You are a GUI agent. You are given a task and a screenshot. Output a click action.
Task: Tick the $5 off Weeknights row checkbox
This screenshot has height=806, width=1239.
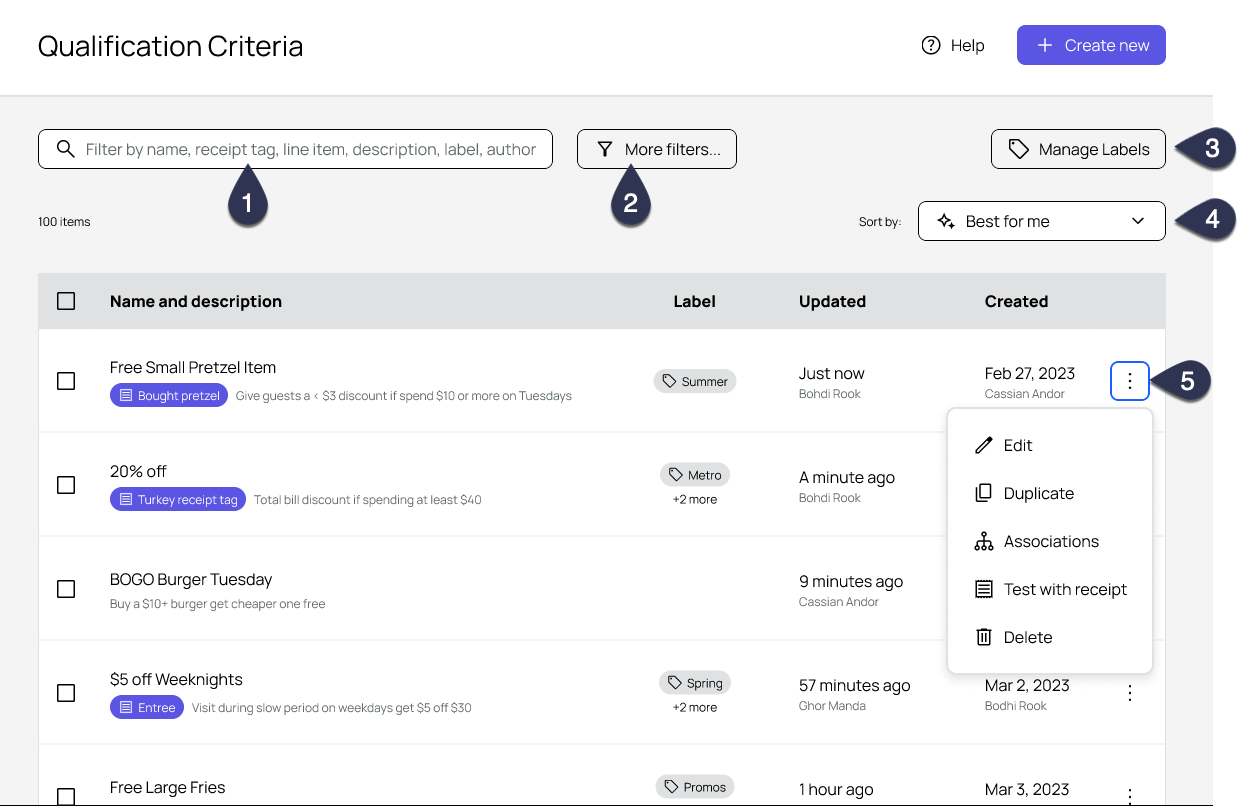pos(66,693)
